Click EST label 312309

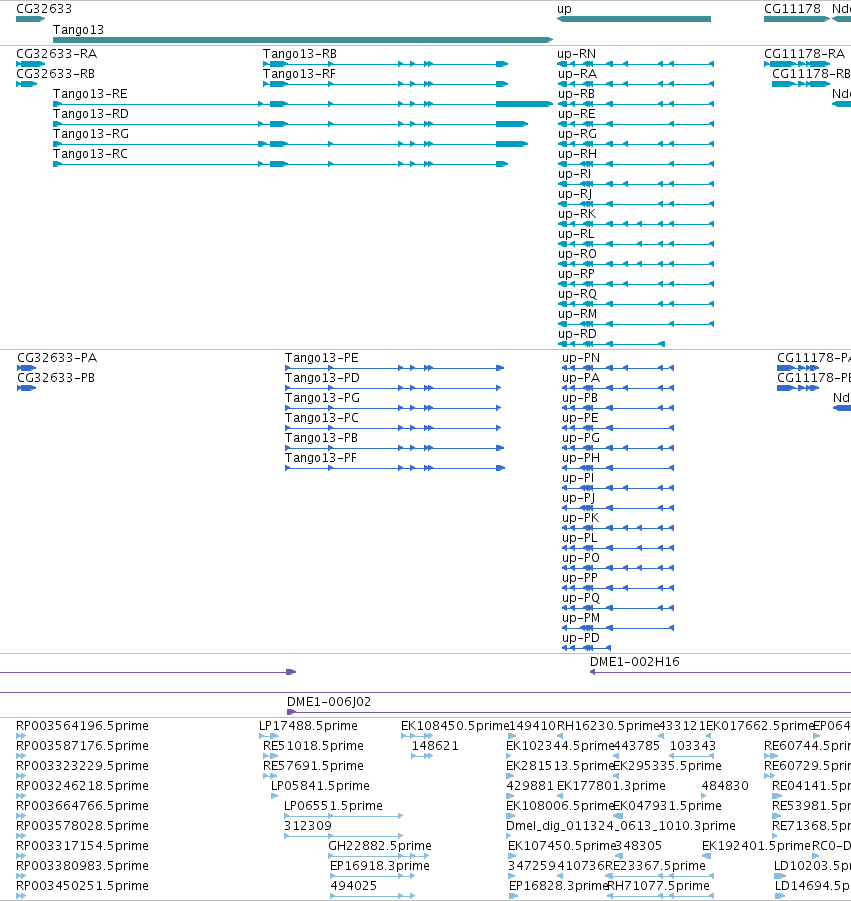point(308,826)
